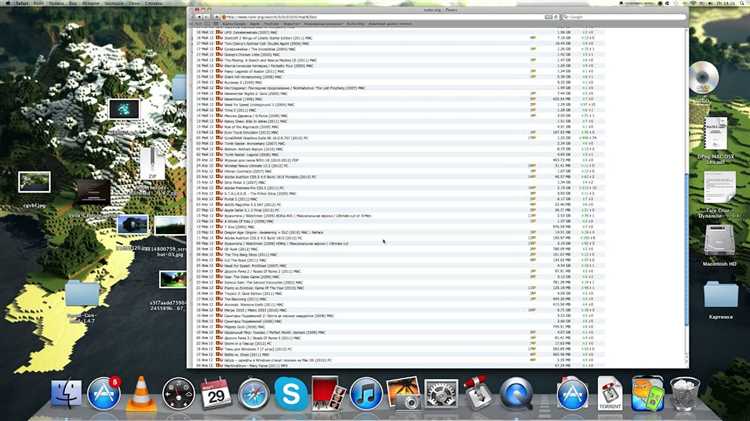This screenshot has height=421, width=750.
Task: Select the DVD disc icon on desktop
Action: tap(704, 78)
